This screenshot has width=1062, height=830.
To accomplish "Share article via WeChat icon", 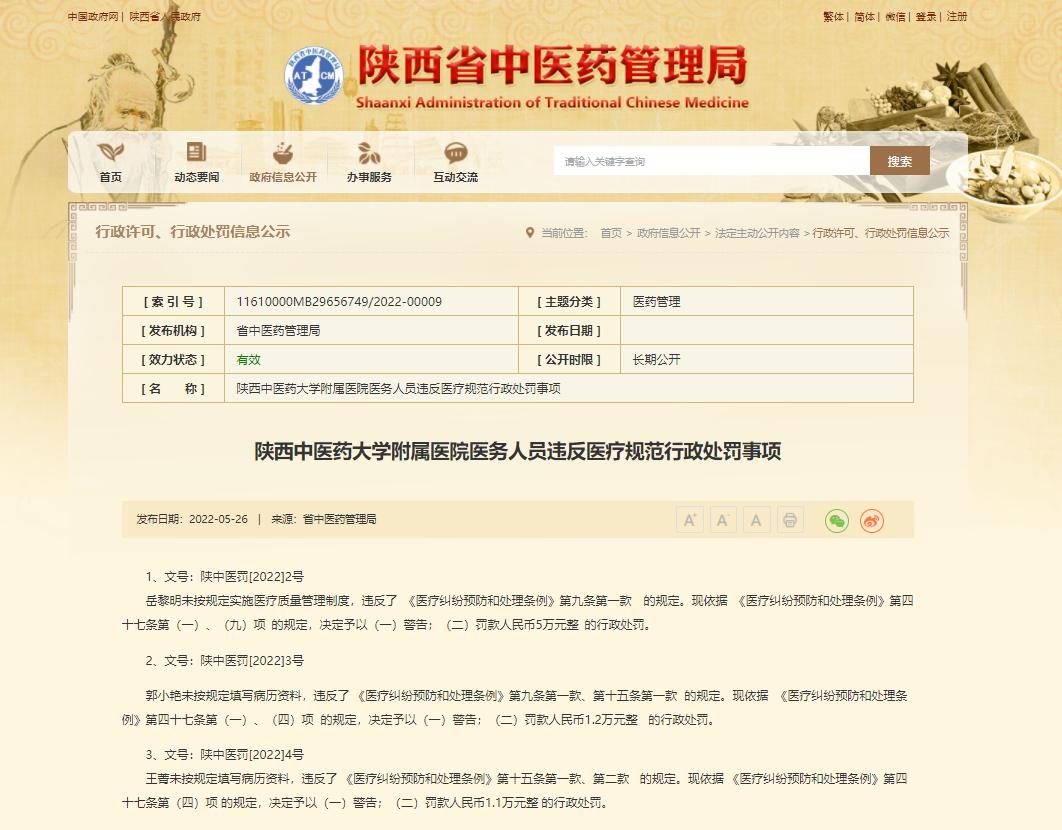I will coord(837,520).
